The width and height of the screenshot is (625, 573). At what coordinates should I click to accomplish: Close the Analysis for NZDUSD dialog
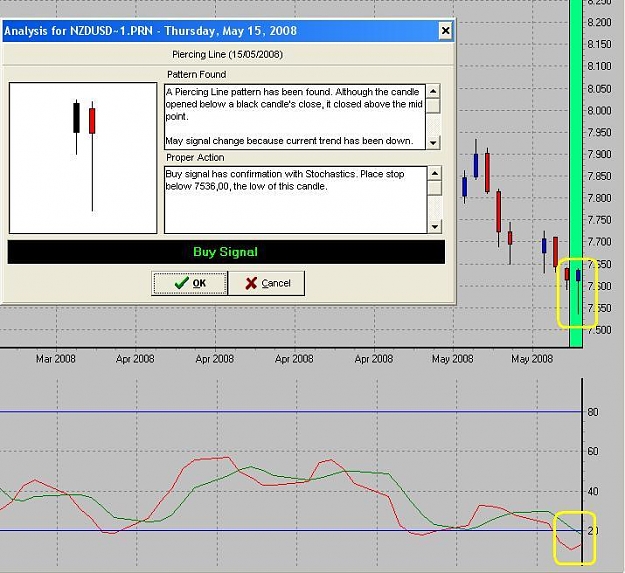pyautogui.click(x=445, y=31)
